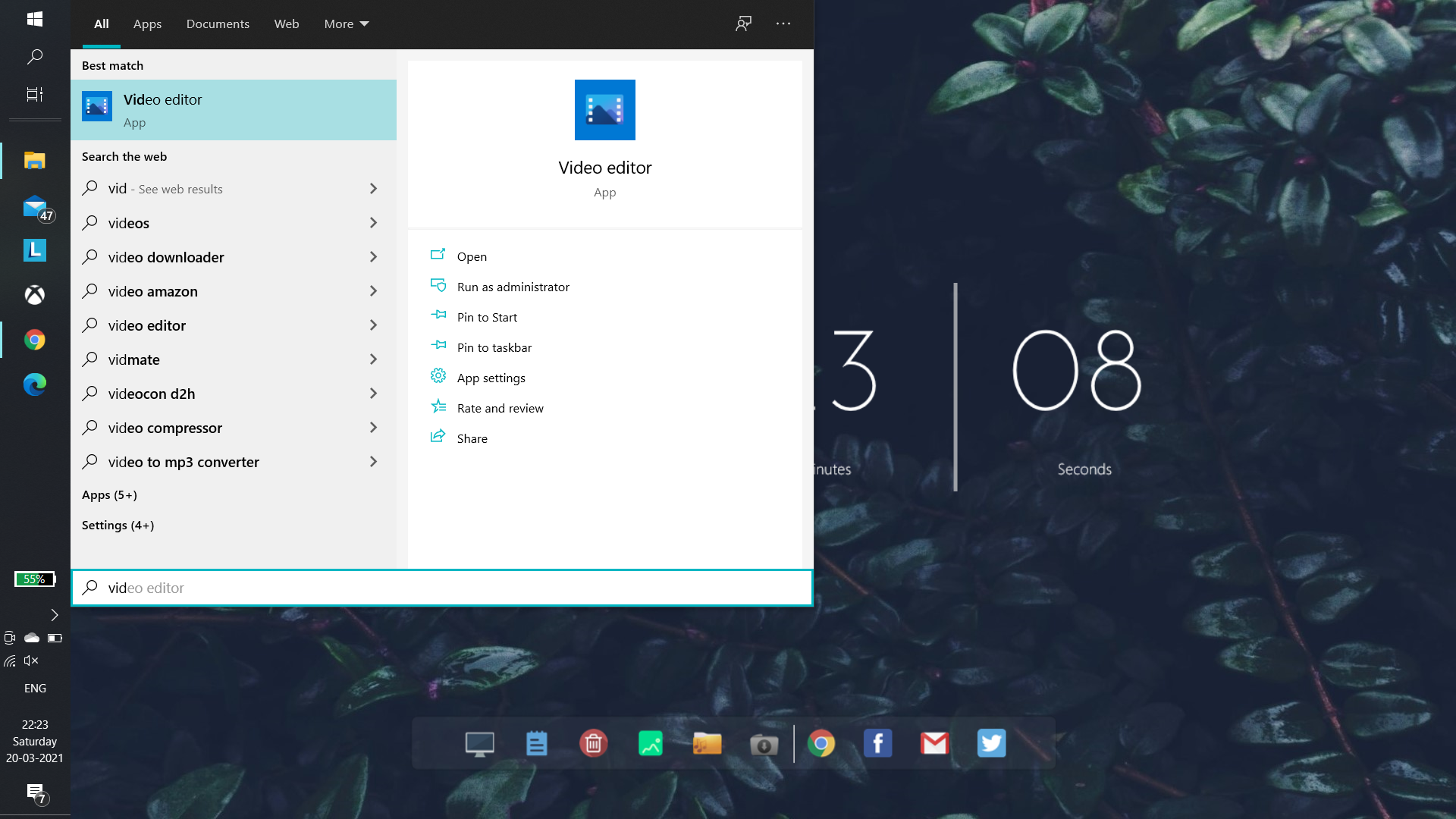Run Video editor as administrator
1456x819 pixels.
click(513, 286)
